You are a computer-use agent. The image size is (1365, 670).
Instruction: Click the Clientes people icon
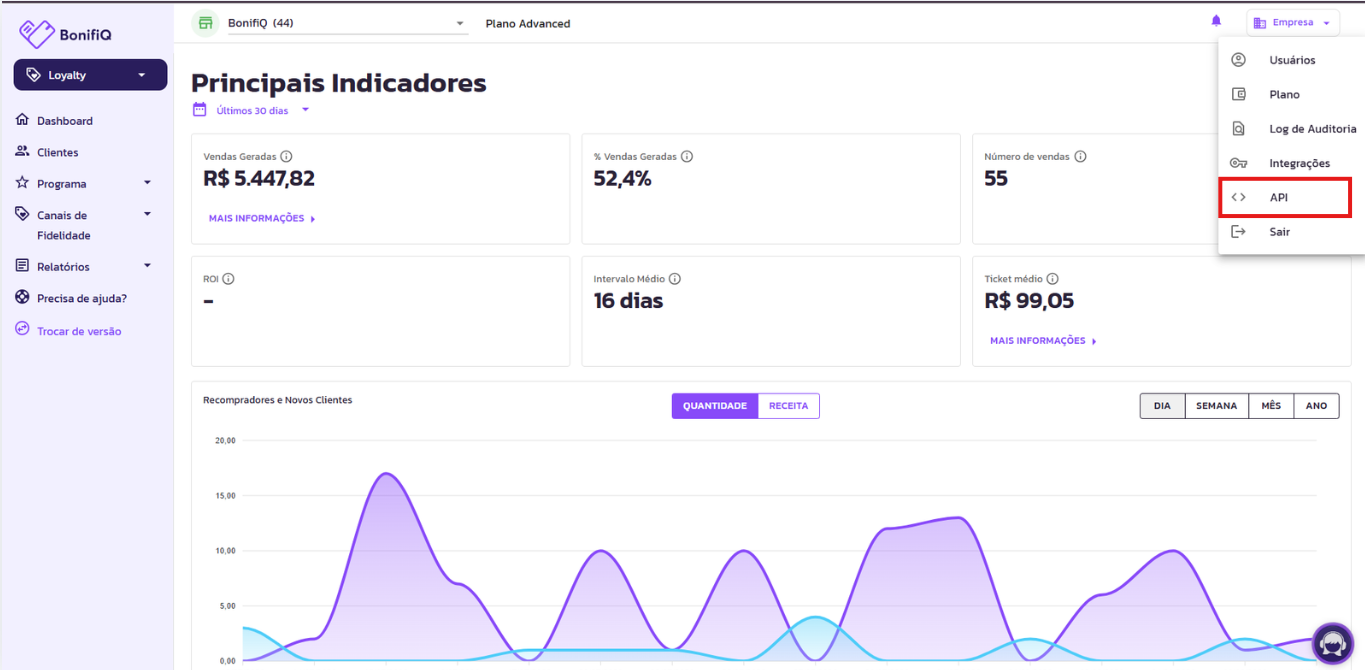[22, 152]
